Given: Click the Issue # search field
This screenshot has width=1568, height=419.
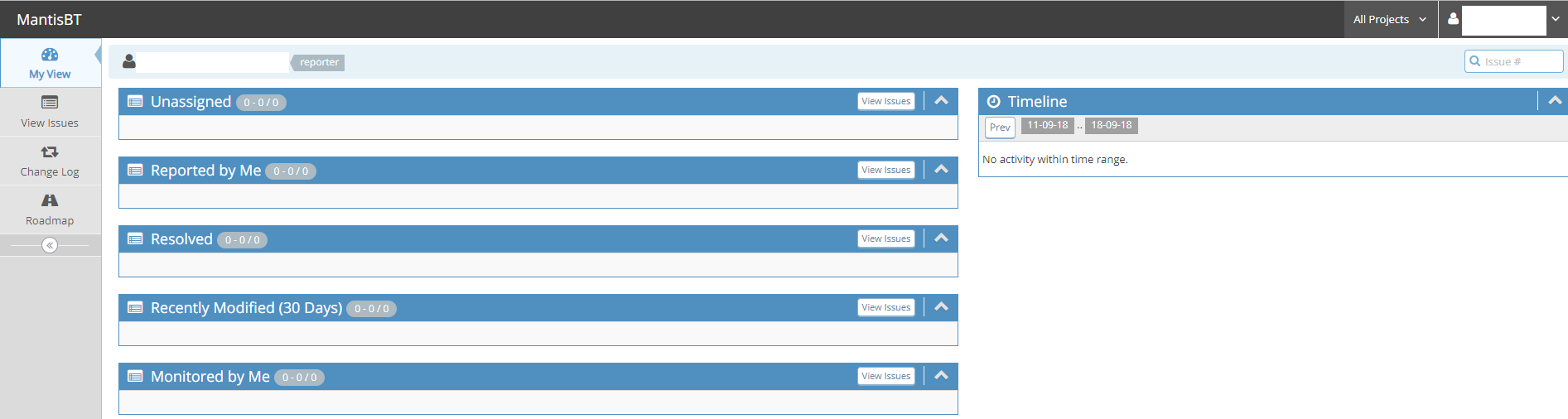Looking at the screenshot, I should pyautogui.click(x=1514, y=61).
